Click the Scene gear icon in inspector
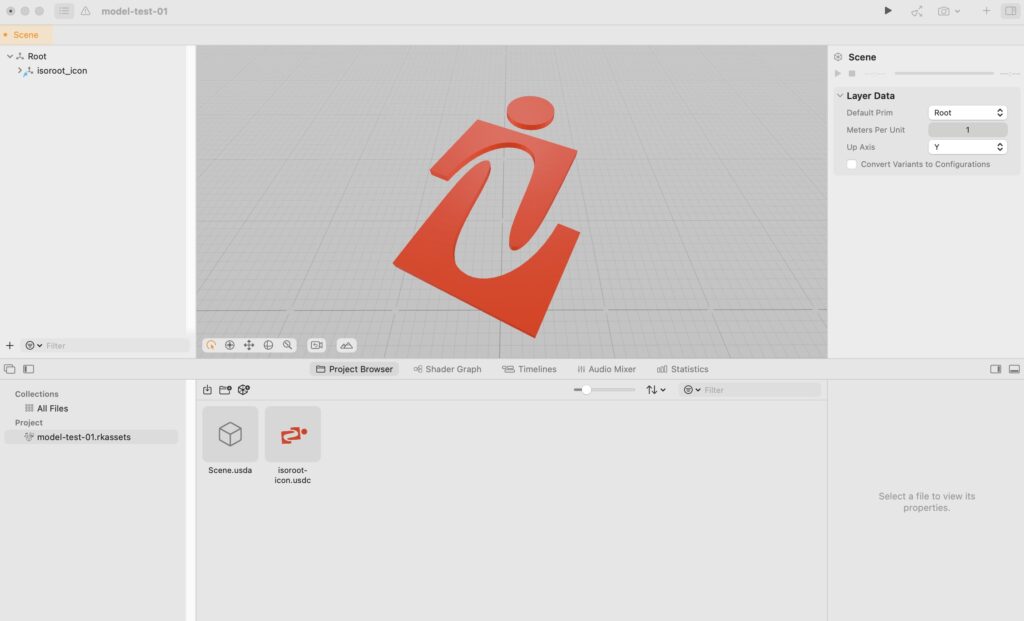The width and height of the screenshot is (1024, 621). click(x=838, y=57)
